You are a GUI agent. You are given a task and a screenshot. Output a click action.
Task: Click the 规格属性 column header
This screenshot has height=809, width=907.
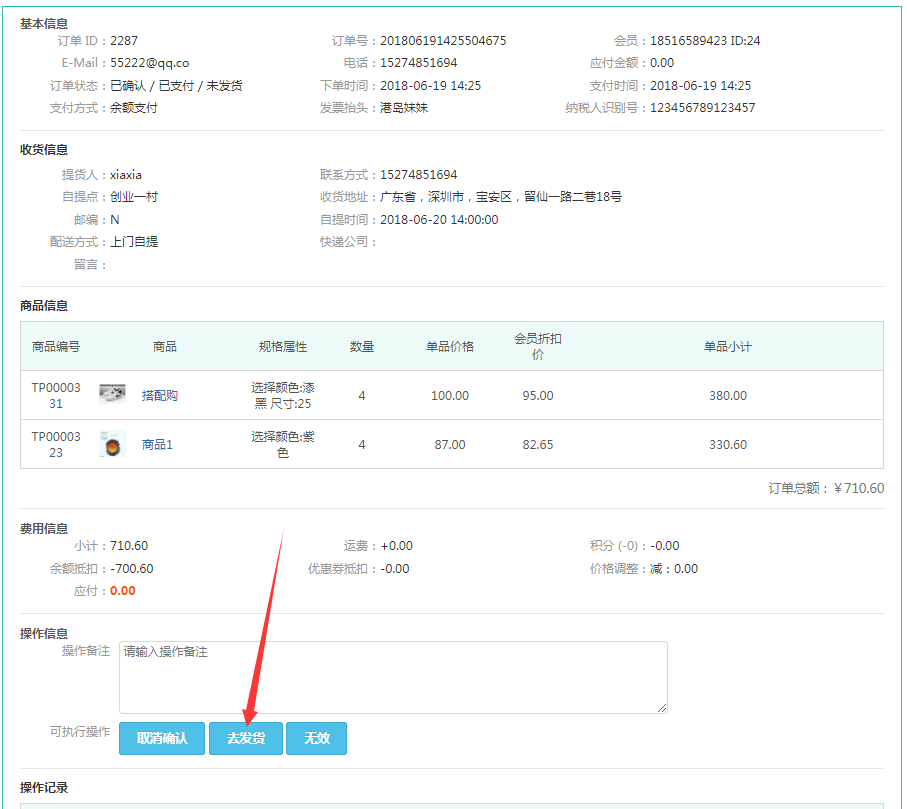coord(283,347)
